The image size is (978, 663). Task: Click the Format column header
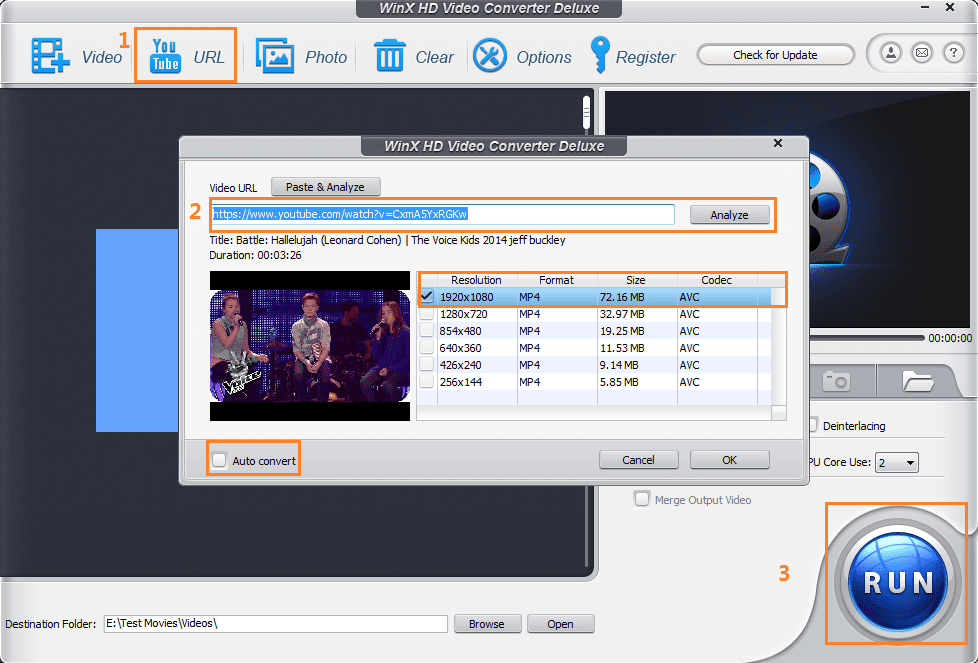tap(556, 280)
